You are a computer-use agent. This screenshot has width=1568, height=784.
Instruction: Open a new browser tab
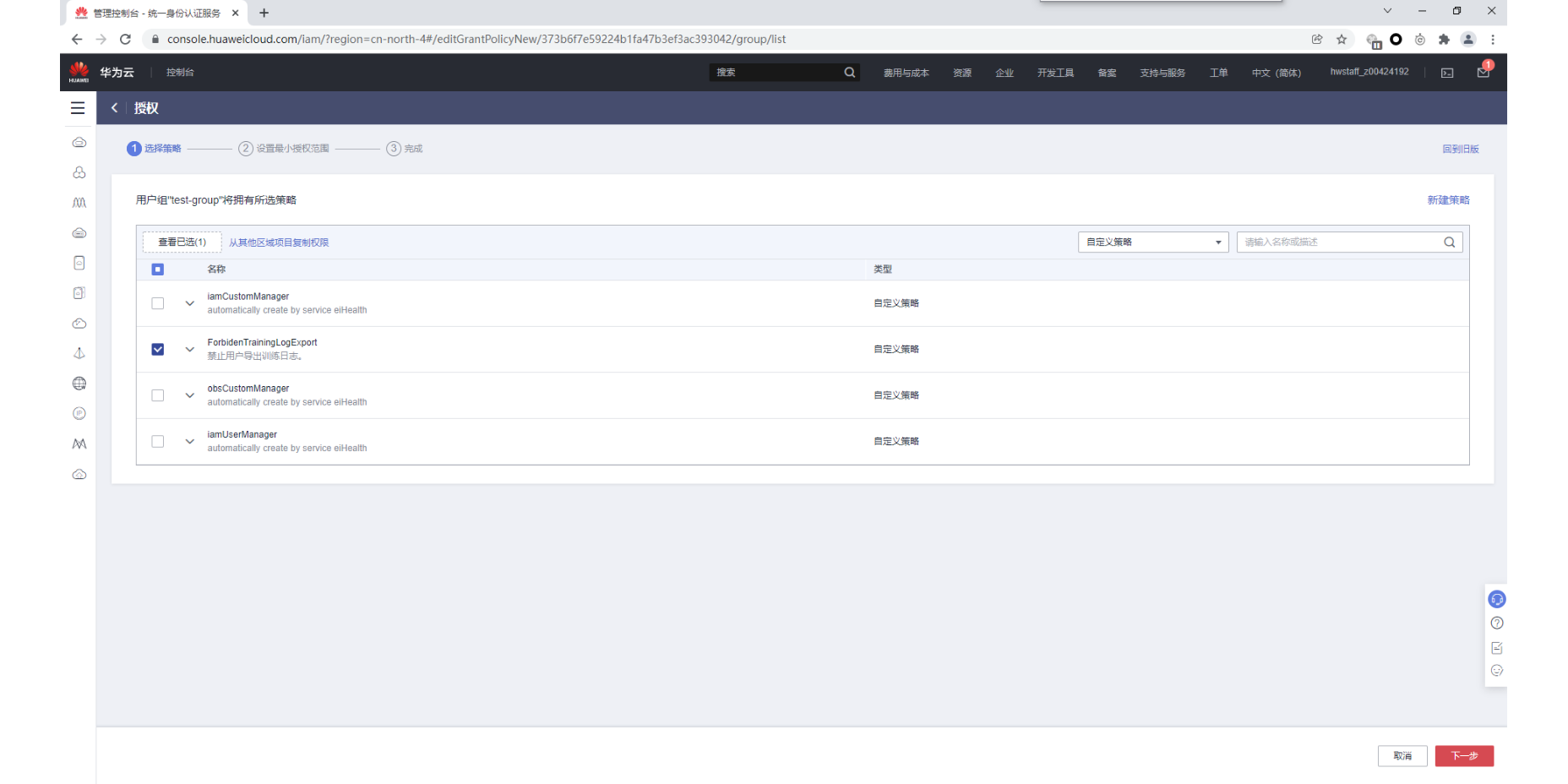[264, 13]
